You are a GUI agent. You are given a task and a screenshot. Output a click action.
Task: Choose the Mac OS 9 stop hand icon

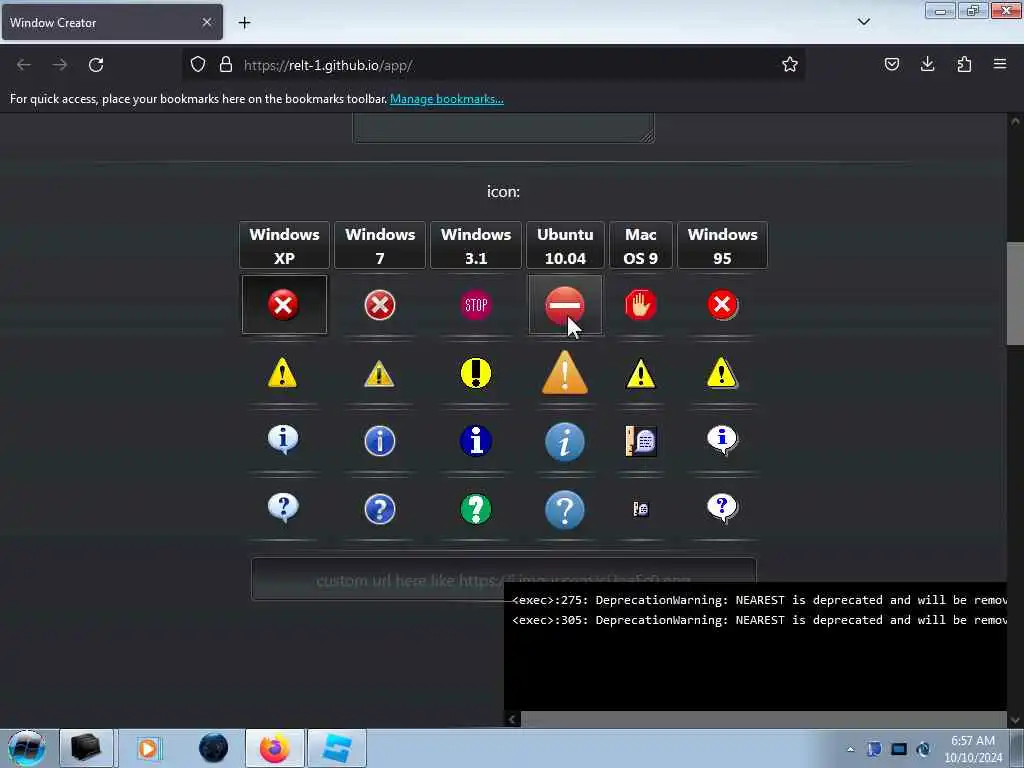(x=640, y=305)
